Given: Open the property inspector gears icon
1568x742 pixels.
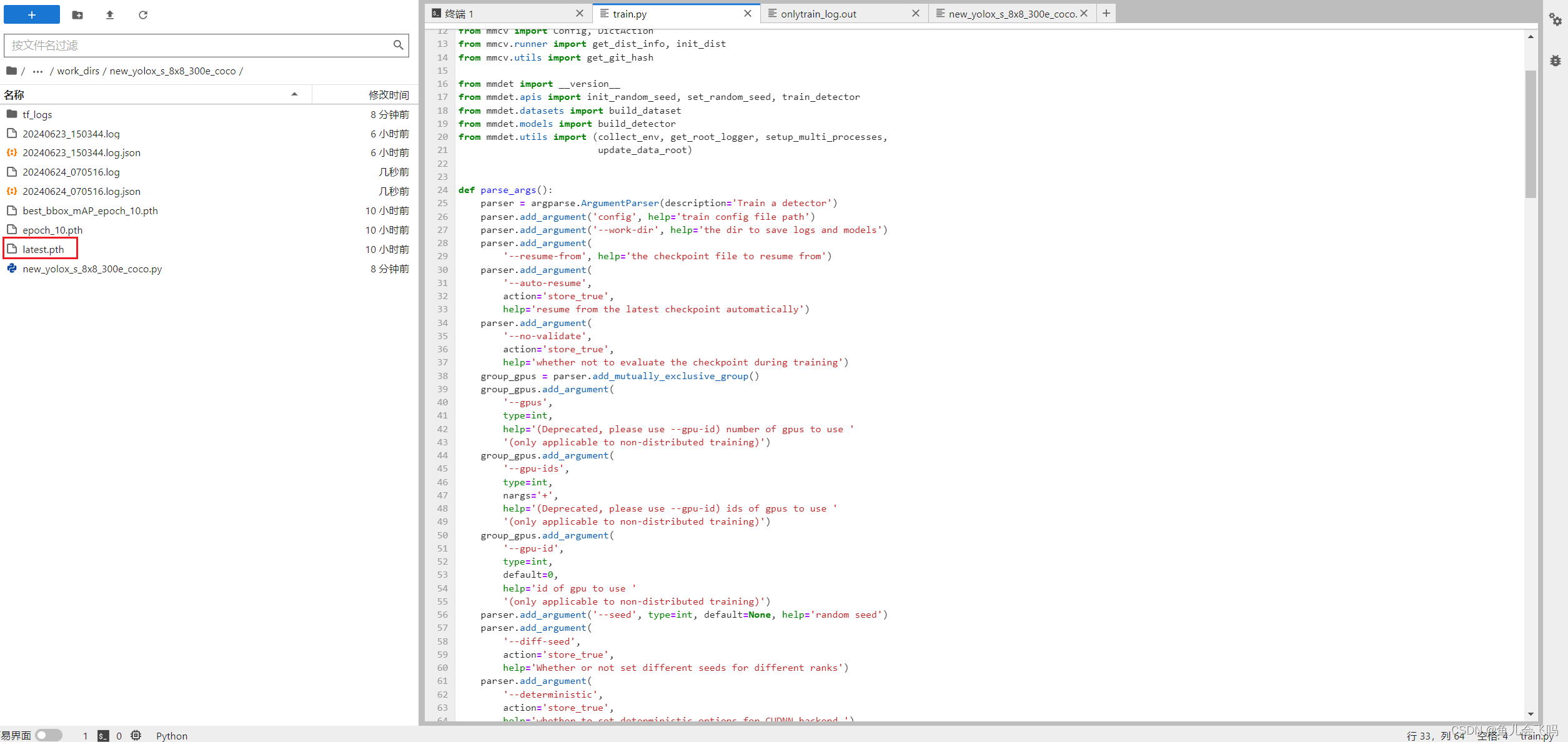Looking at the screenshot, I should [1555, 19].
